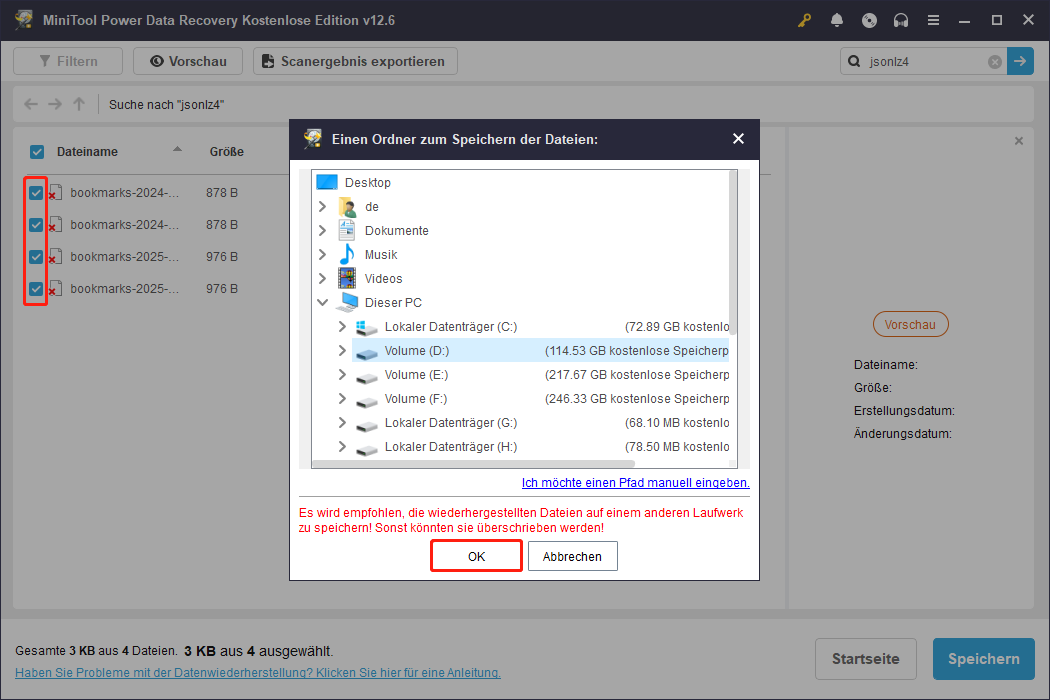Image resolution: width=1050 pixels, height=700 pixels.
Task: Open the hamburger menu in title bar
Action: pos(932,20)
